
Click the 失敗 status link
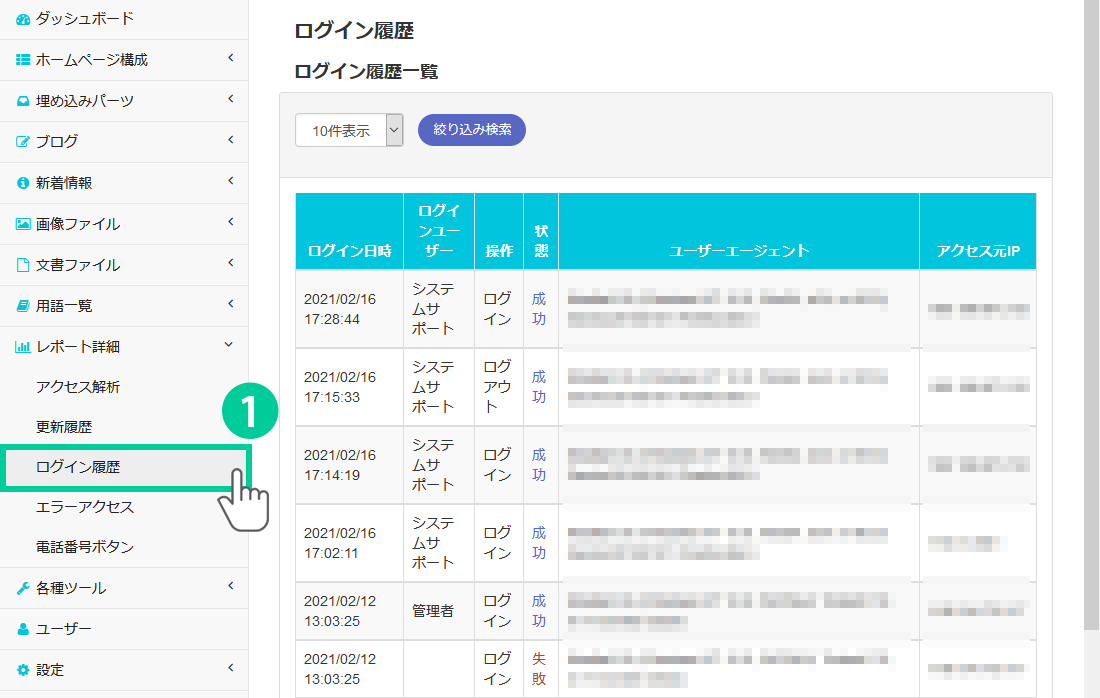coord(539,669)
